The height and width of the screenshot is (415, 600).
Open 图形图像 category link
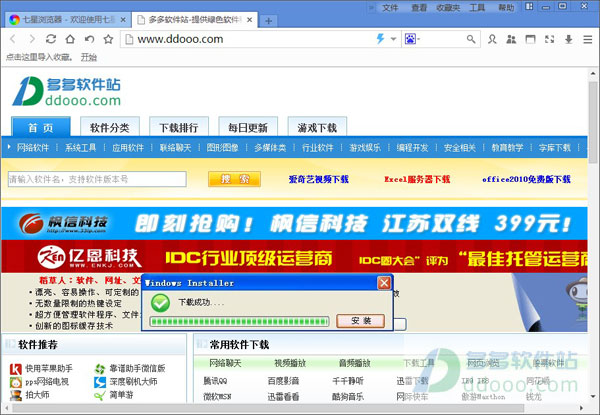coord(223,148)
